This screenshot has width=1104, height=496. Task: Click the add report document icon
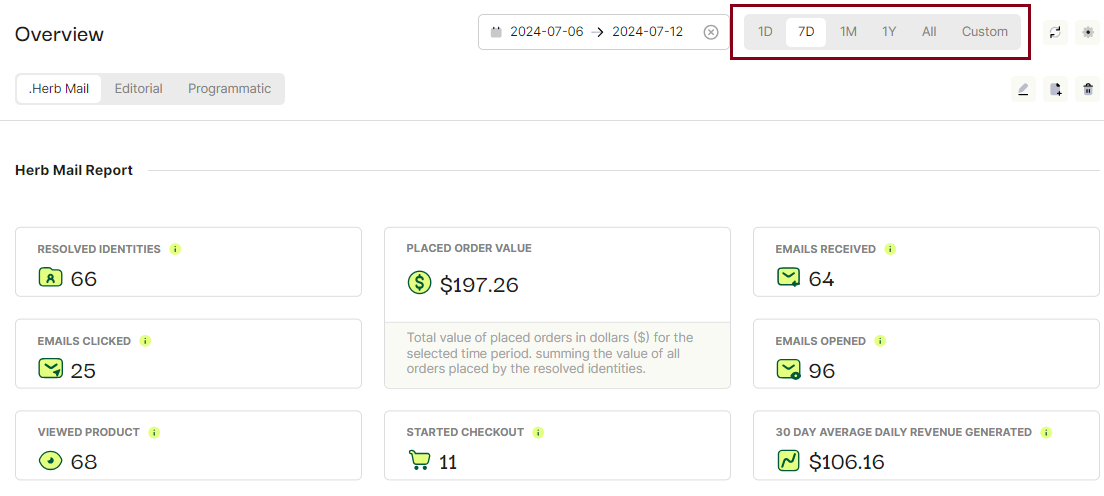click(x=1055, y=89)
